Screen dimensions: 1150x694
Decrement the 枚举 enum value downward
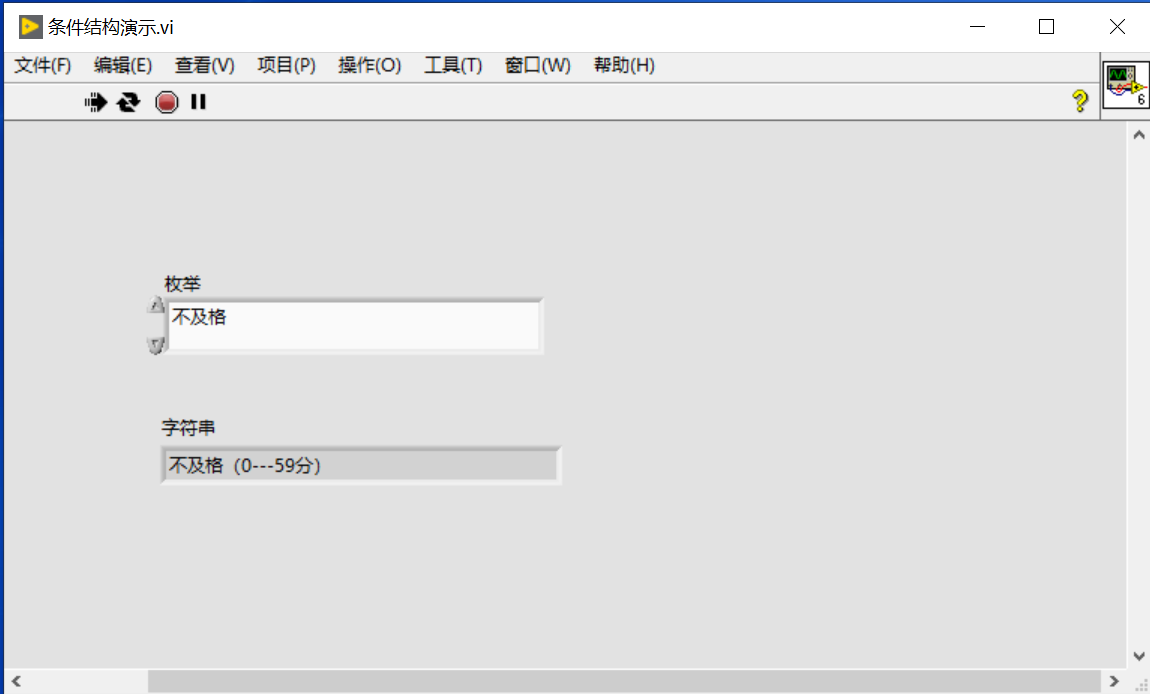(x=155, y=344)
